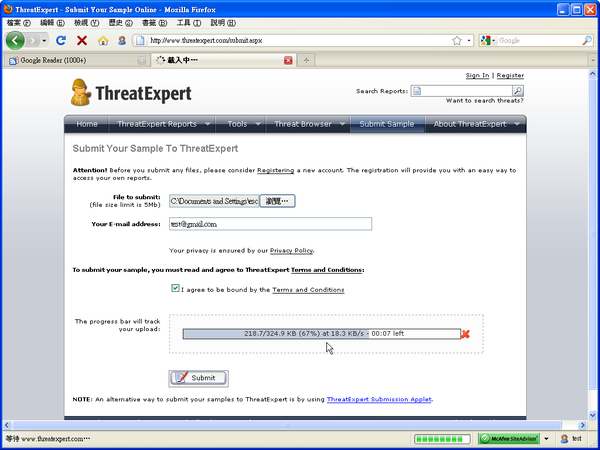Bookmark this page with the star icon
This screenshot has width=600, height=450.
(457, 40)
